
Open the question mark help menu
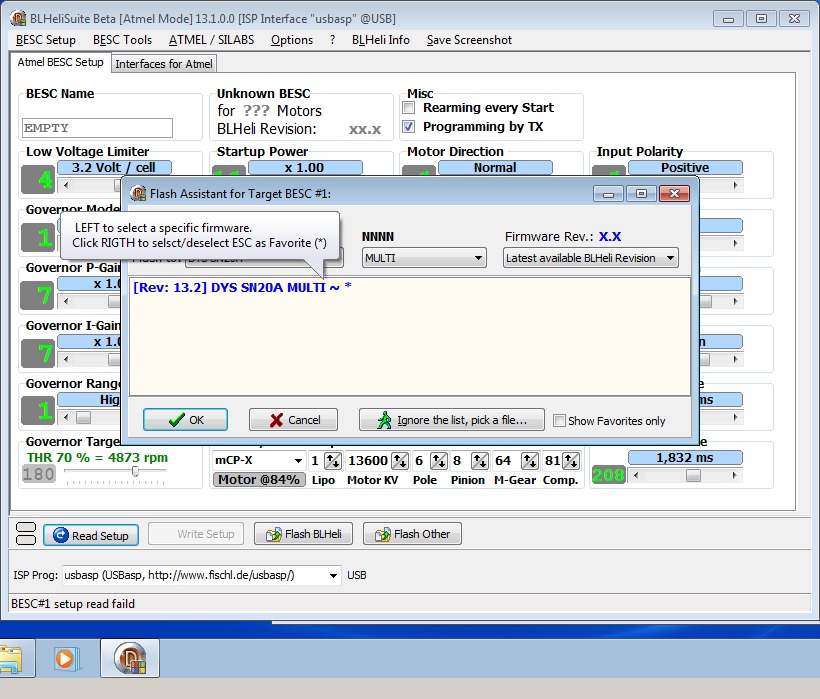click(332, 40)
